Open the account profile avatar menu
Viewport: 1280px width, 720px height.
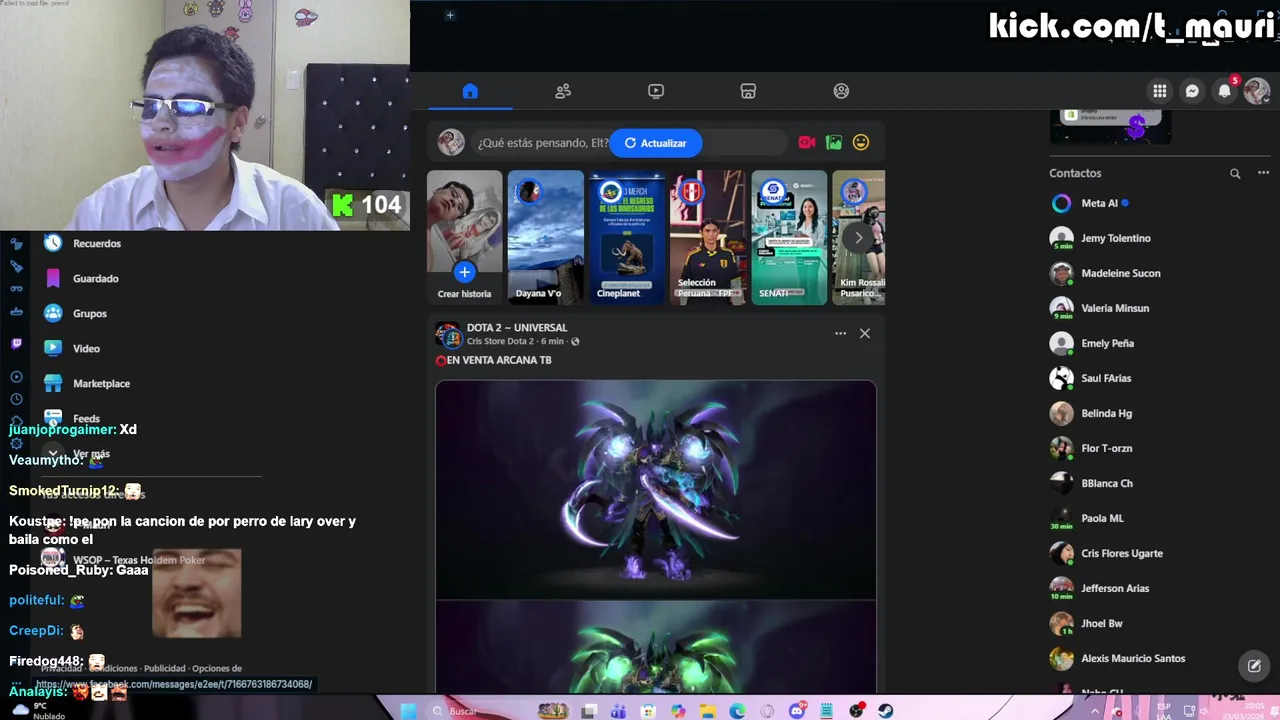(x=1257, y=91)
